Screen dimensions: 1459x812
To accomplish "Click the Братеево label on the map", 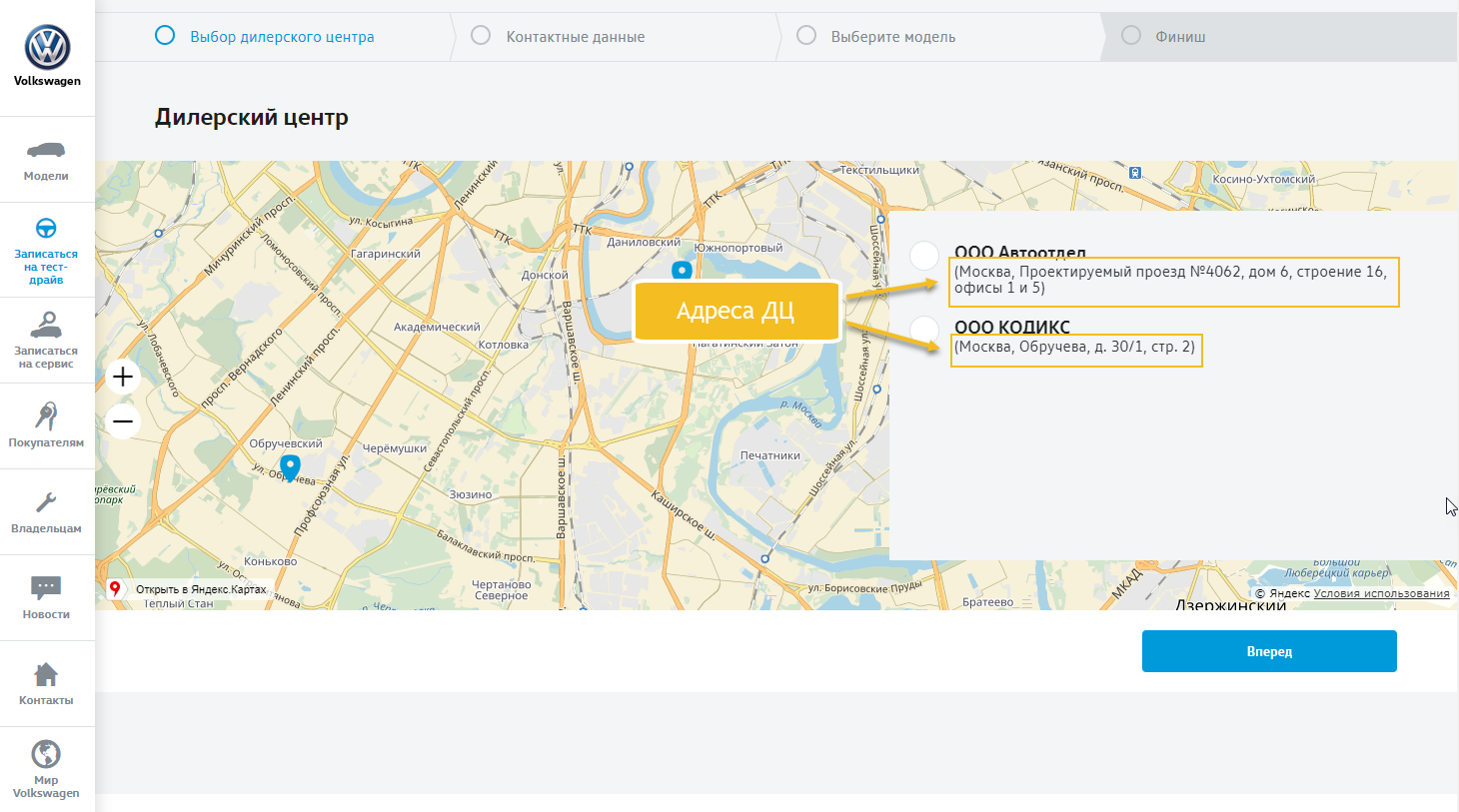I will point(987,602).
